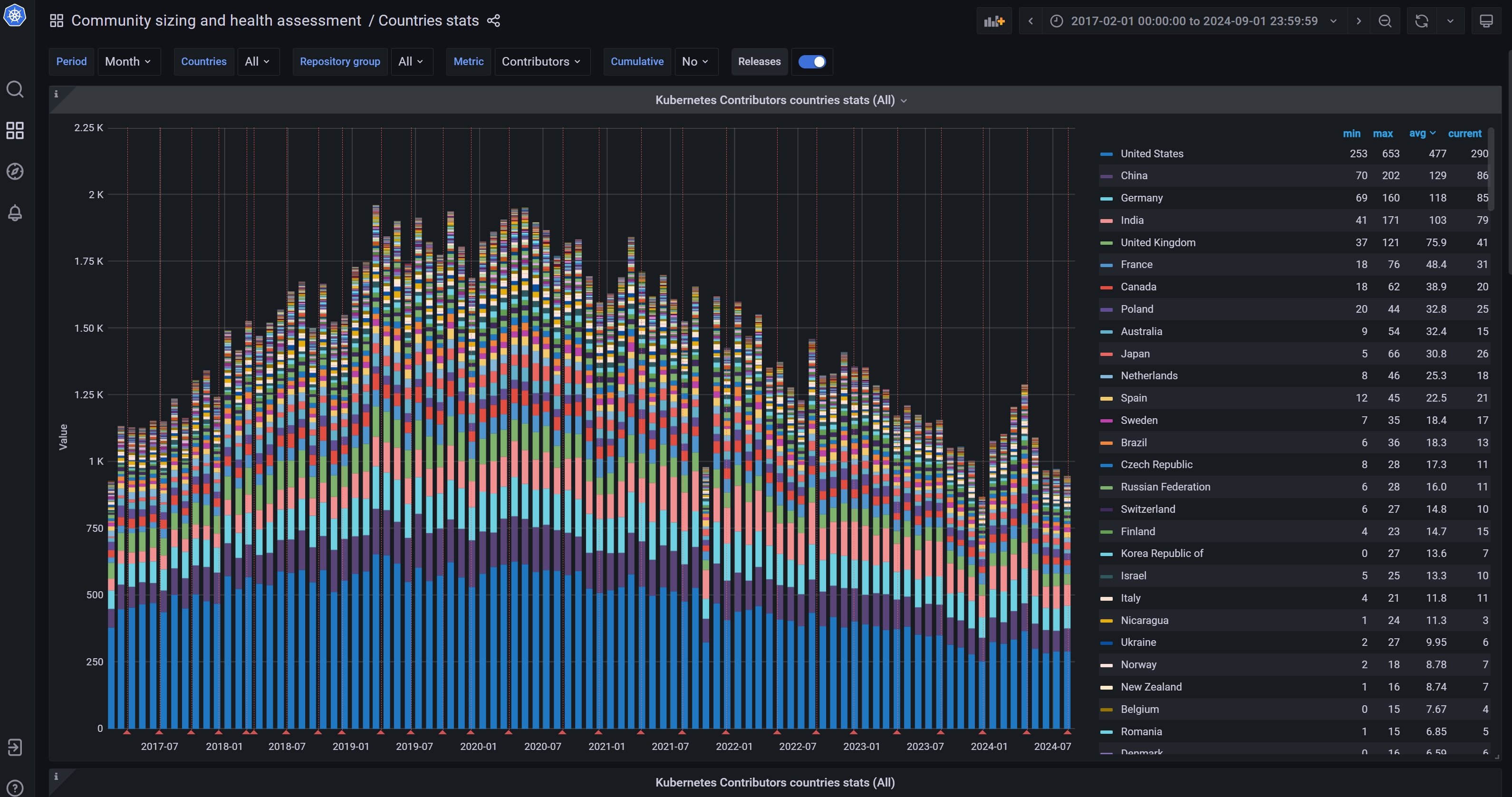
Task: Zoom out the time range with magnifier icon
Action: click(1385, 20)
